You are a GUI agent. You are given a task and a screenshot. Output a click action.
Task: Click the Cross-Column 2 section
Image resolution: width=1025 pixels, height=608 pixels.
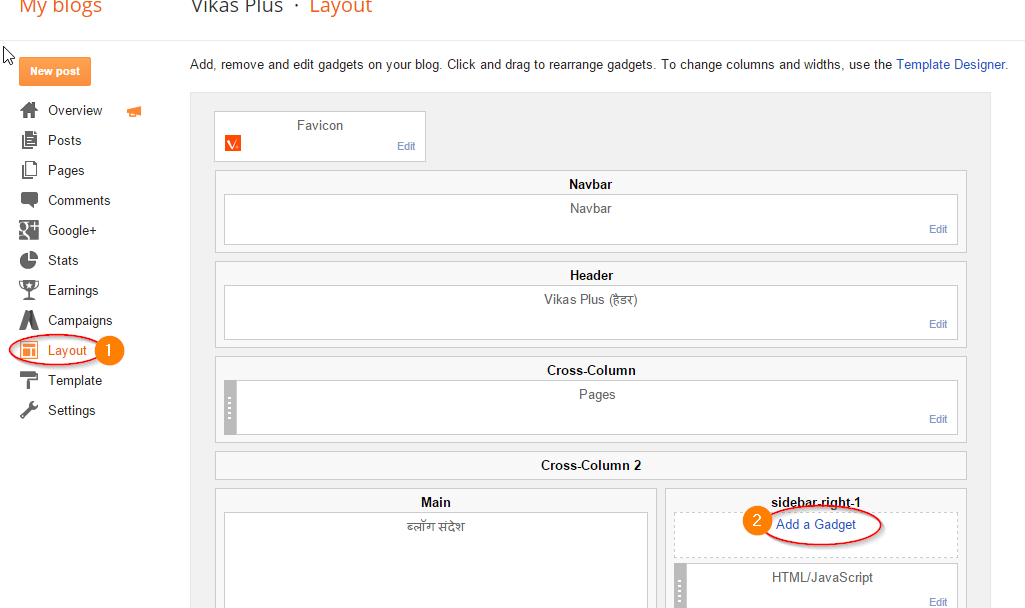click(x=591, y=465)
